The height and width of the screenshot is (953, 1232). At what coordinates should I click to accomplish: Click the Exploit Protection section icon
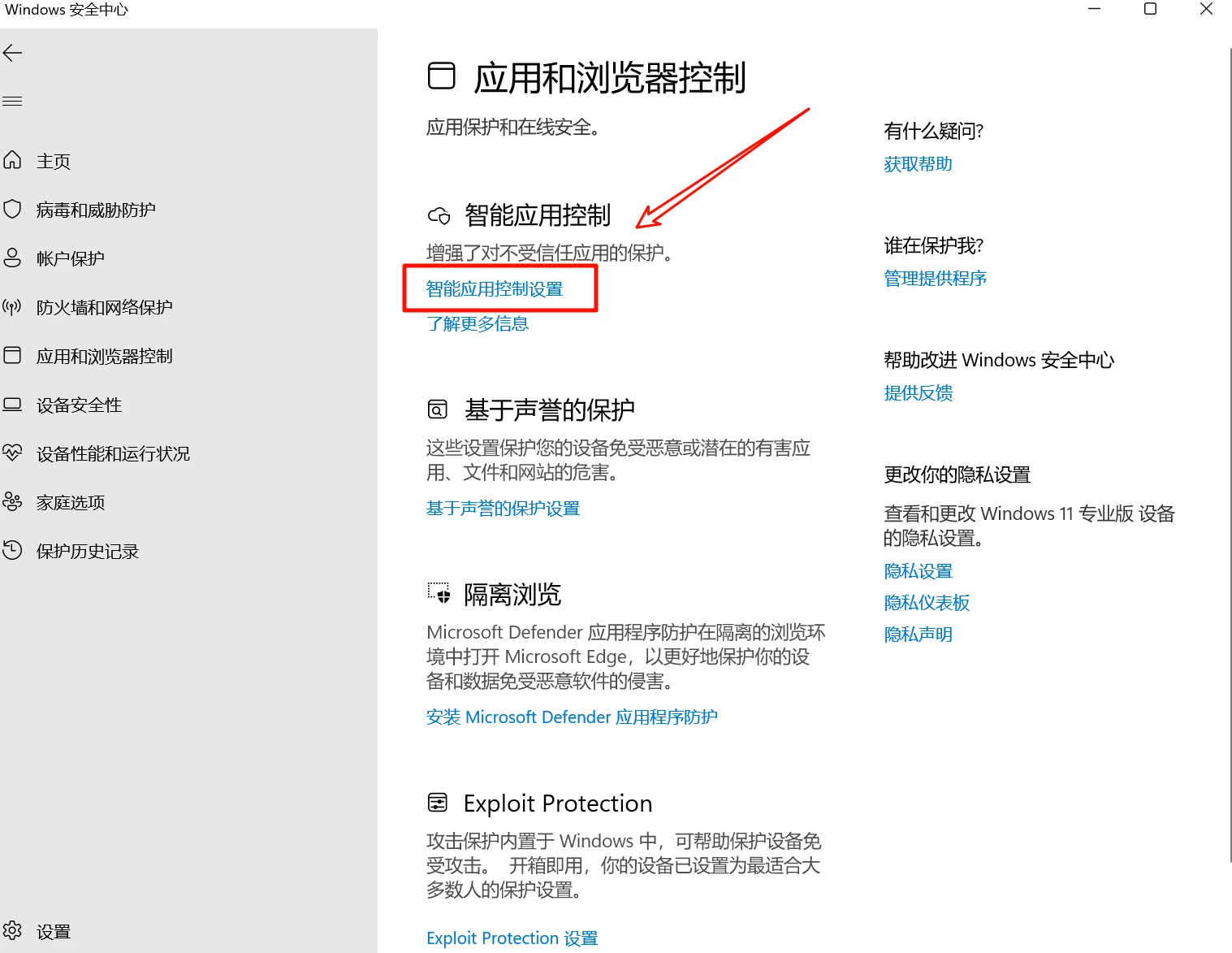(x=438, y=803)
